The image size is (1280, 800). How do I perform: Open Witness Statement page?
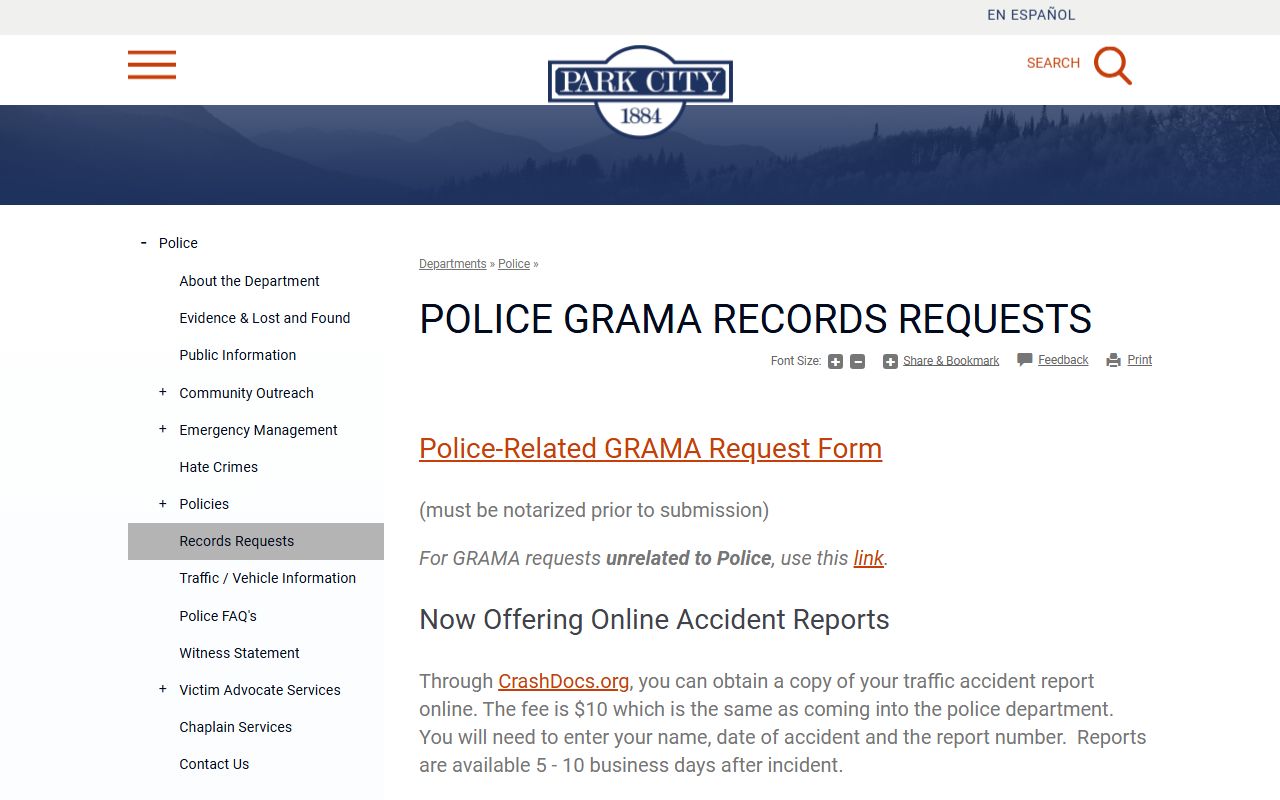[x=239, y=653]
